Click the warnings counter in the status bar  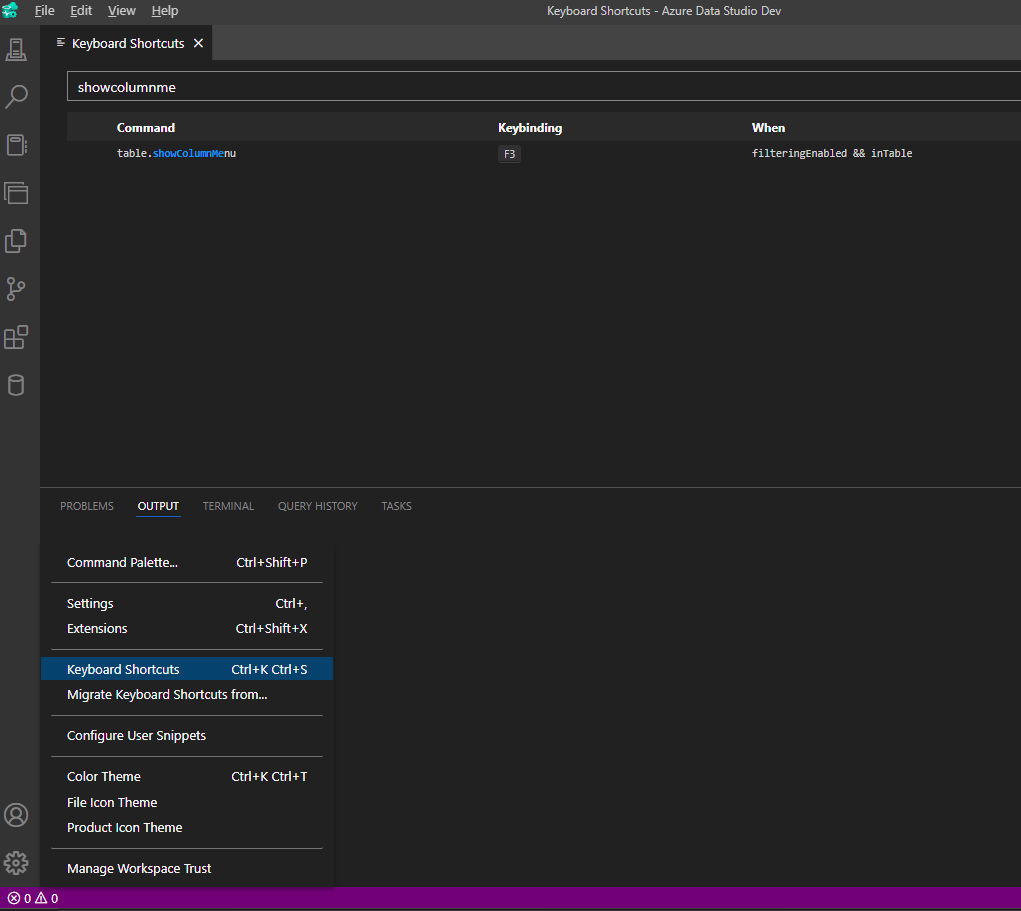coord(40,898)
